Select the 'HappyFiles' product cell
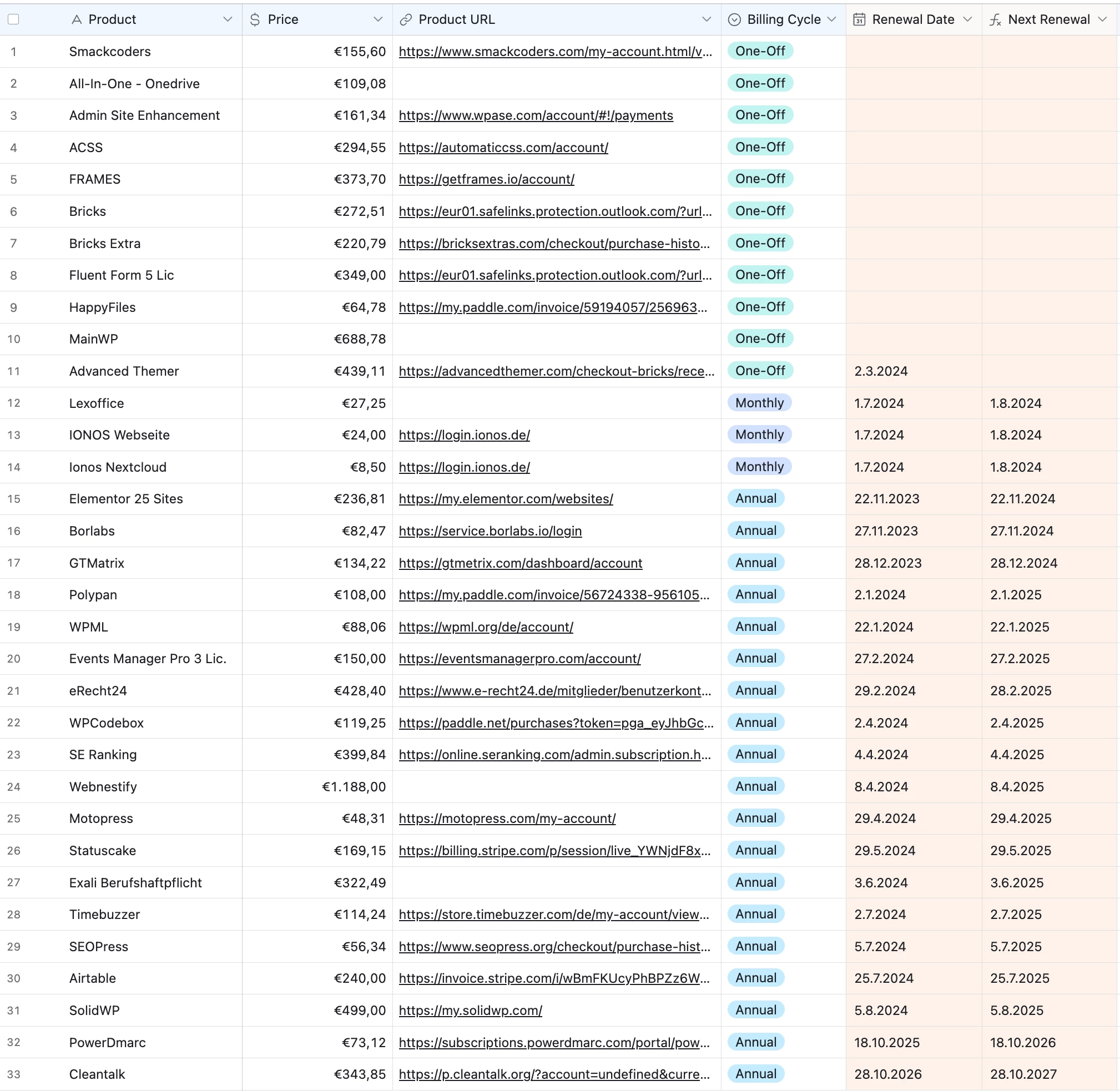 [121, 307]
